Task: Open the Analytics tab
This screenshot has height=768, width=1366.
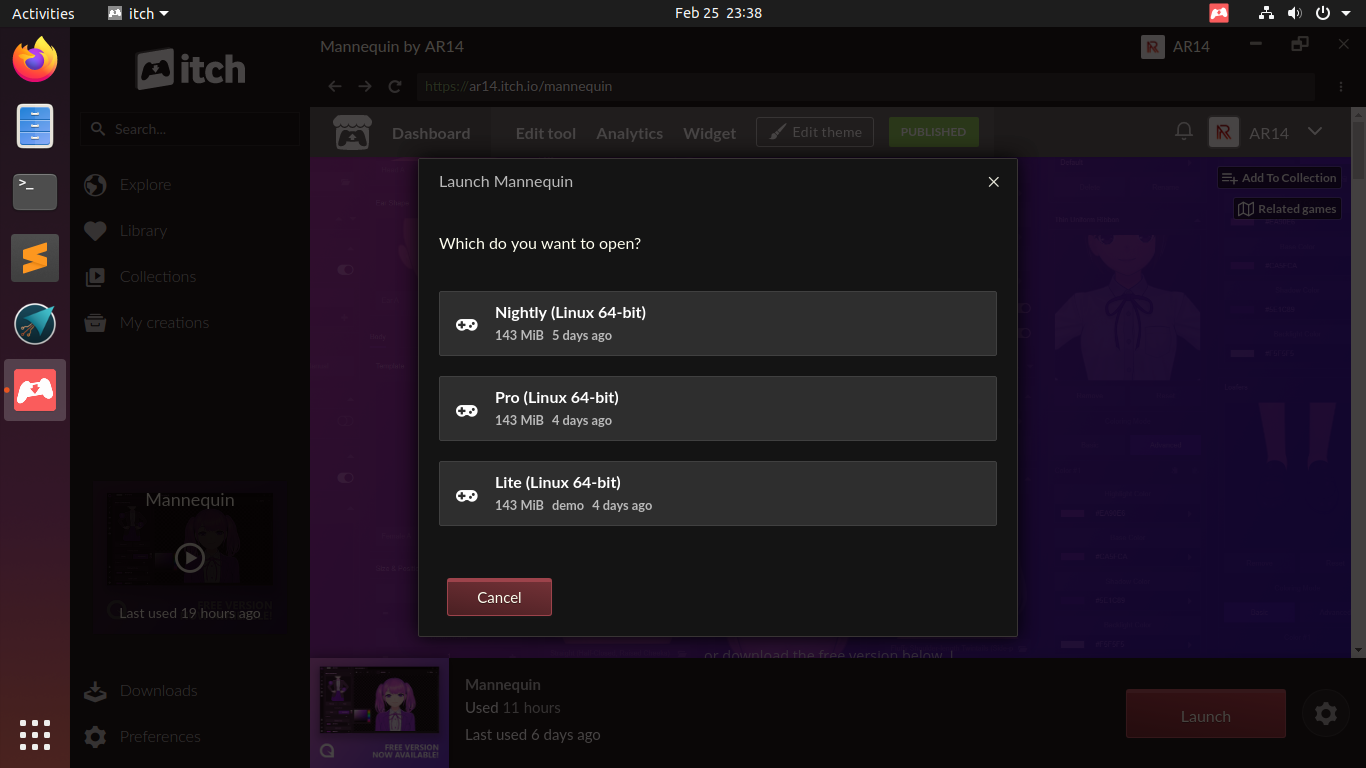Action: tap(630, 133)
